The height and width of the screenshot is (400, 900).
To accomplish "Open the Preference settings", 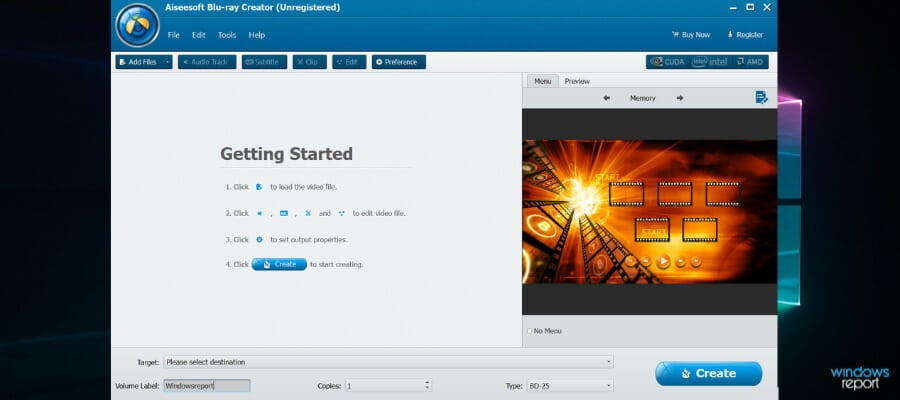I will pos(398,62).
